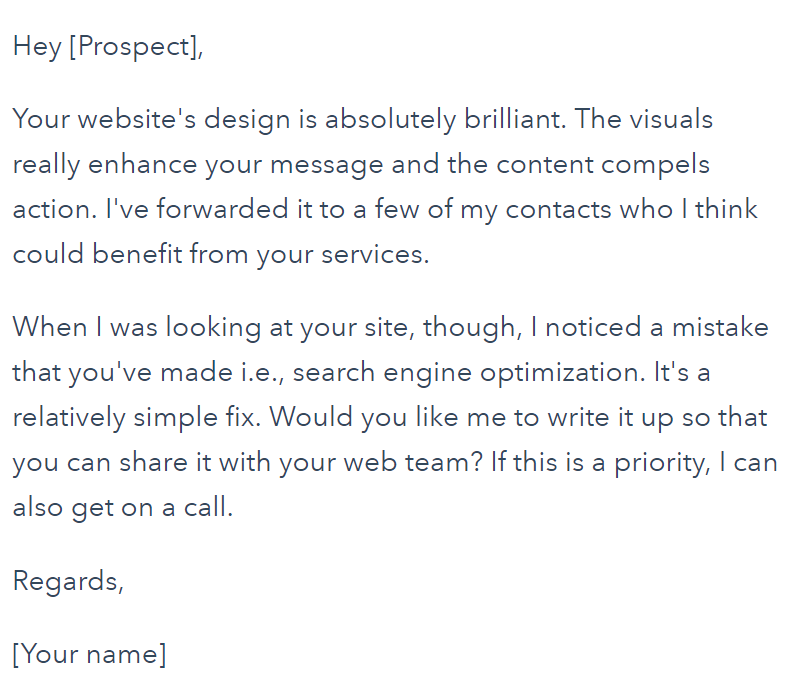Click 'also get on a call.' line
The width and height of the screenshot is (789, 689).
click(x=123, y=508)
